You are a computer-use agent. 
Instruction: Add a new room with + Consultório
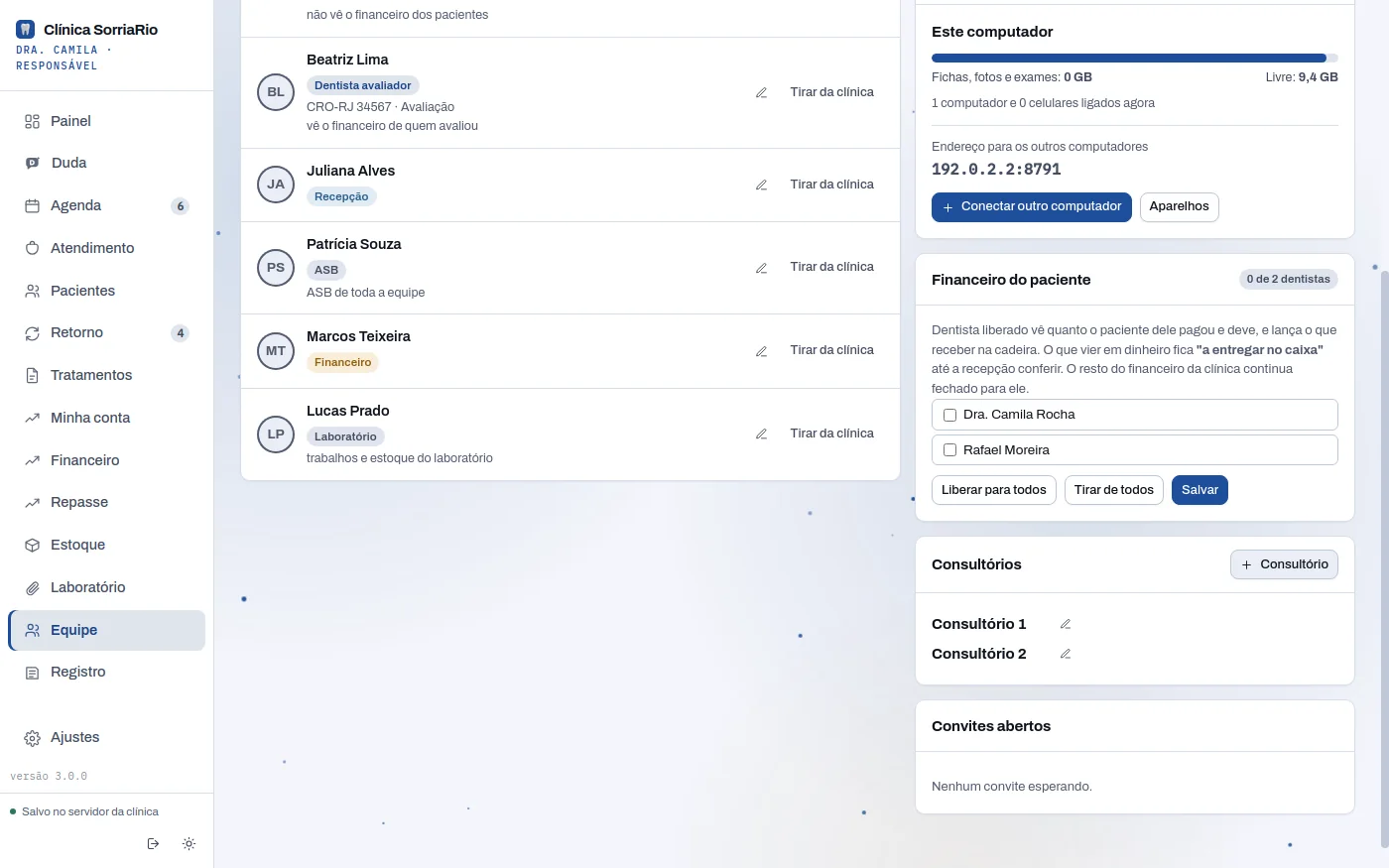(1284, 564)
